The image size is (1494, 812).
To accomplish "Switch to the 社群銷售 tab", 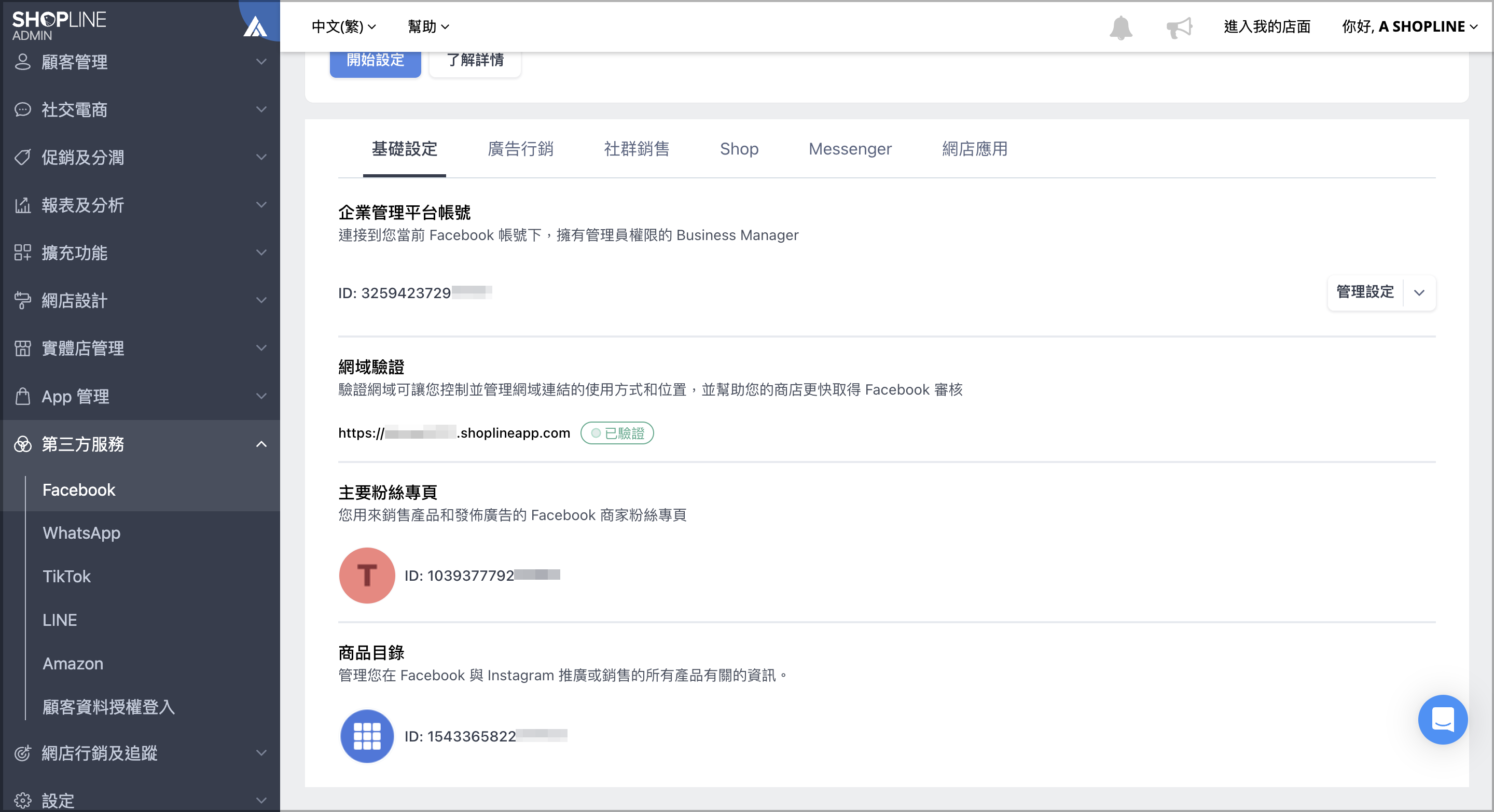I will [x=636, y=149].
